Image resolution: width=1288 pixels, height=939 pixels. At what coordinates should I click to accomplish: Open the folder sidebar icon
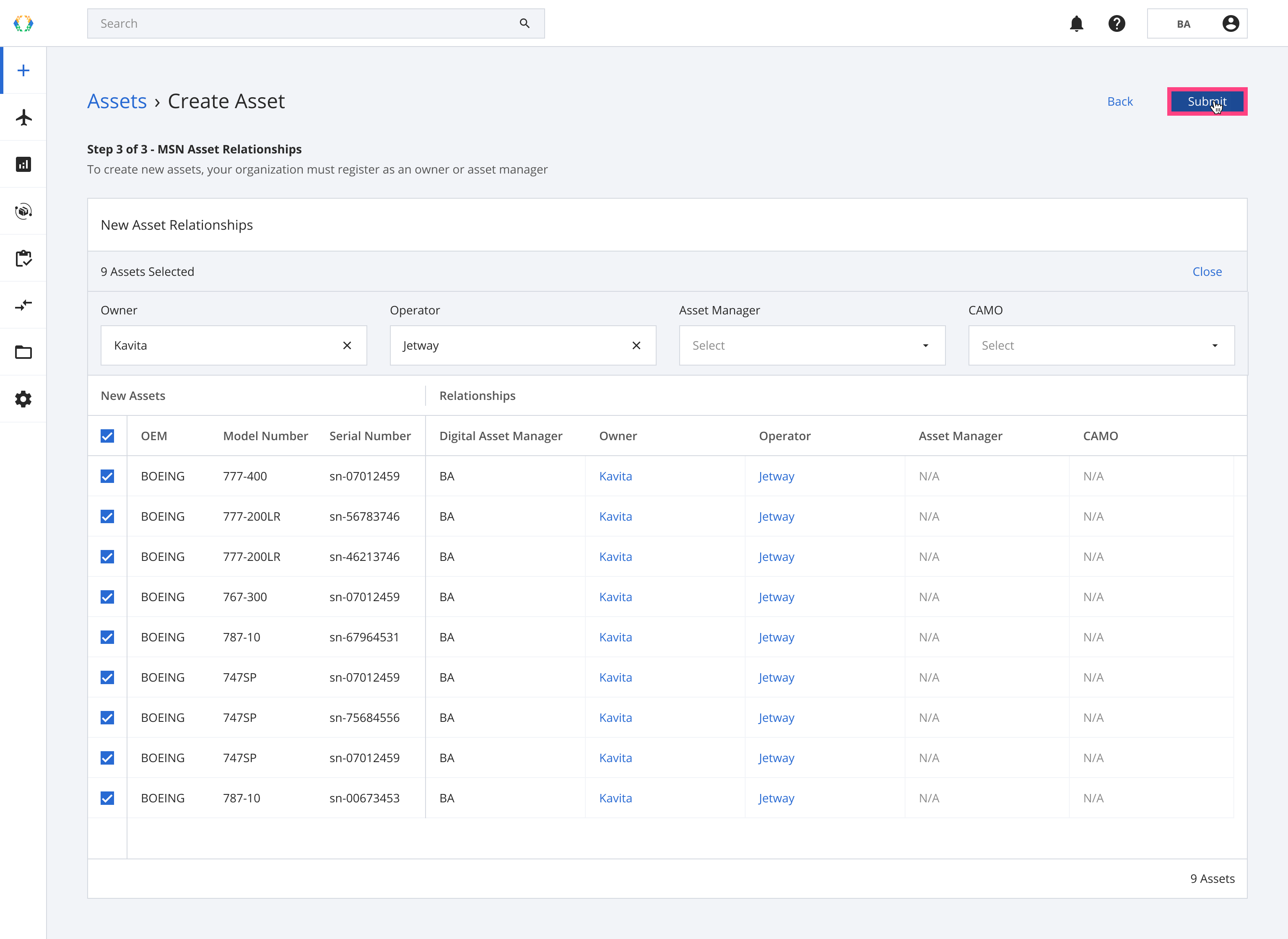(23, 352)
